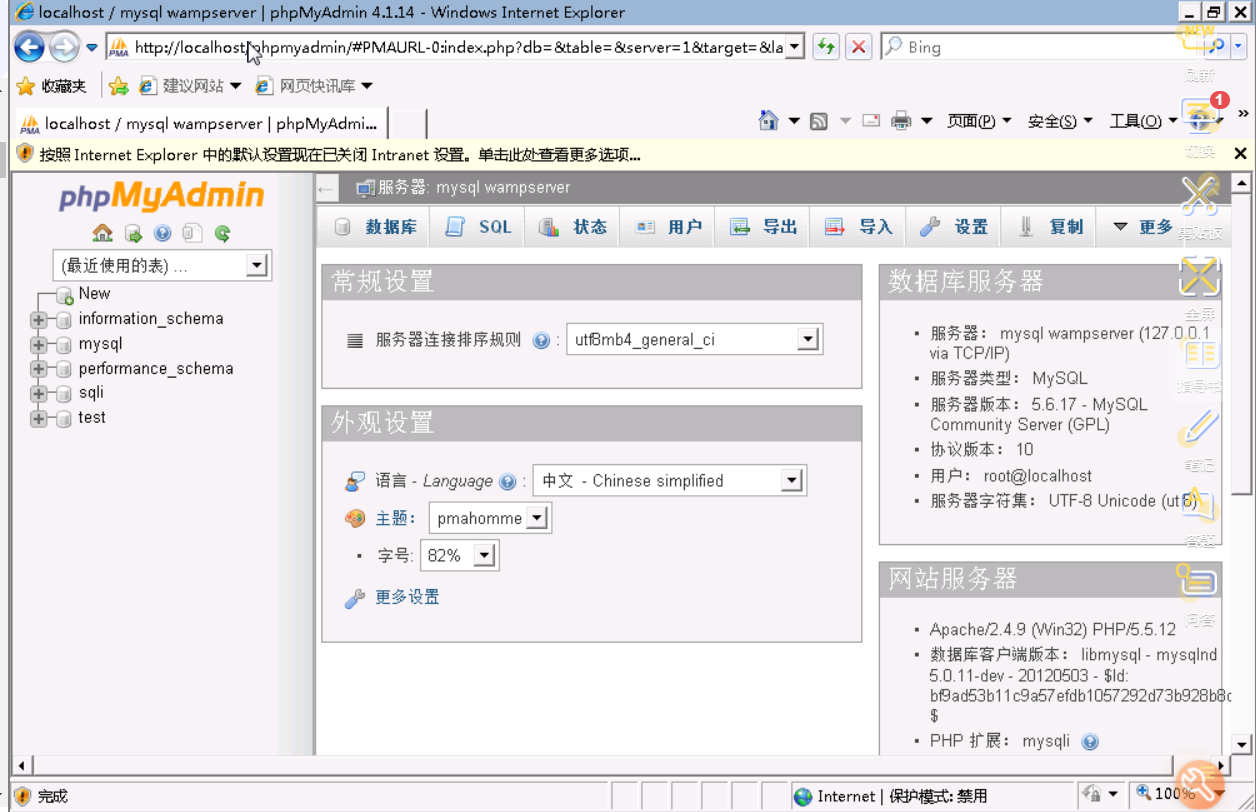Image resolution: width=1256 pixels, height=812 pixels.
Task: Open the recent pages arrow beside the Forward button
Action: click(x=92, y=47)
